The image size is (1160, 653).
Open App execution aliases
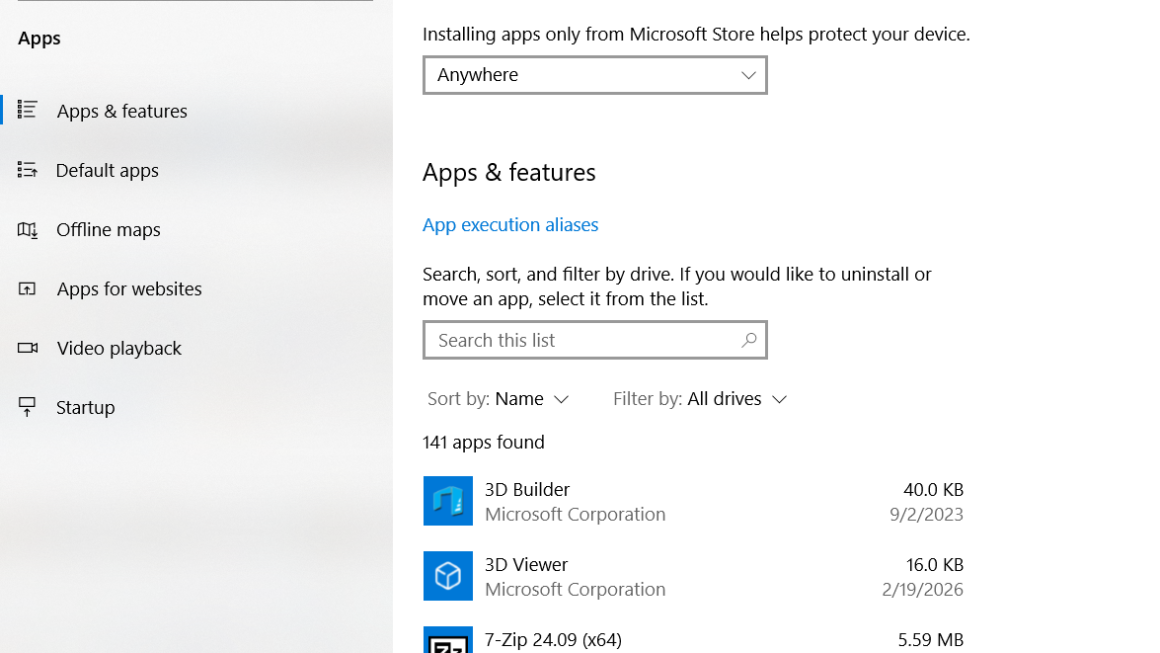tap(510, 224)
